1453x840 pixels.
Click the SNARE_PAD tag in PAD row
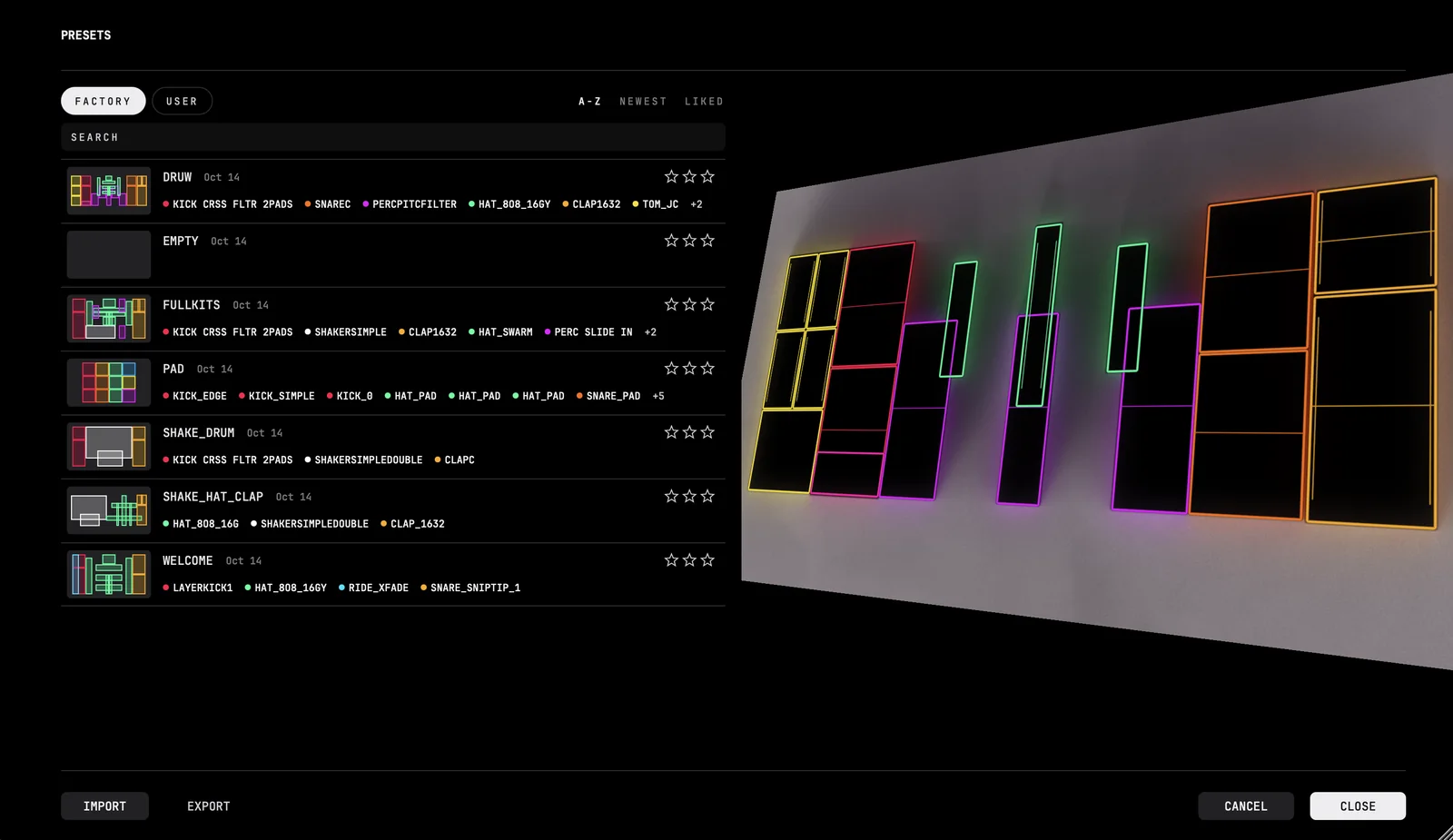[608, 396]
